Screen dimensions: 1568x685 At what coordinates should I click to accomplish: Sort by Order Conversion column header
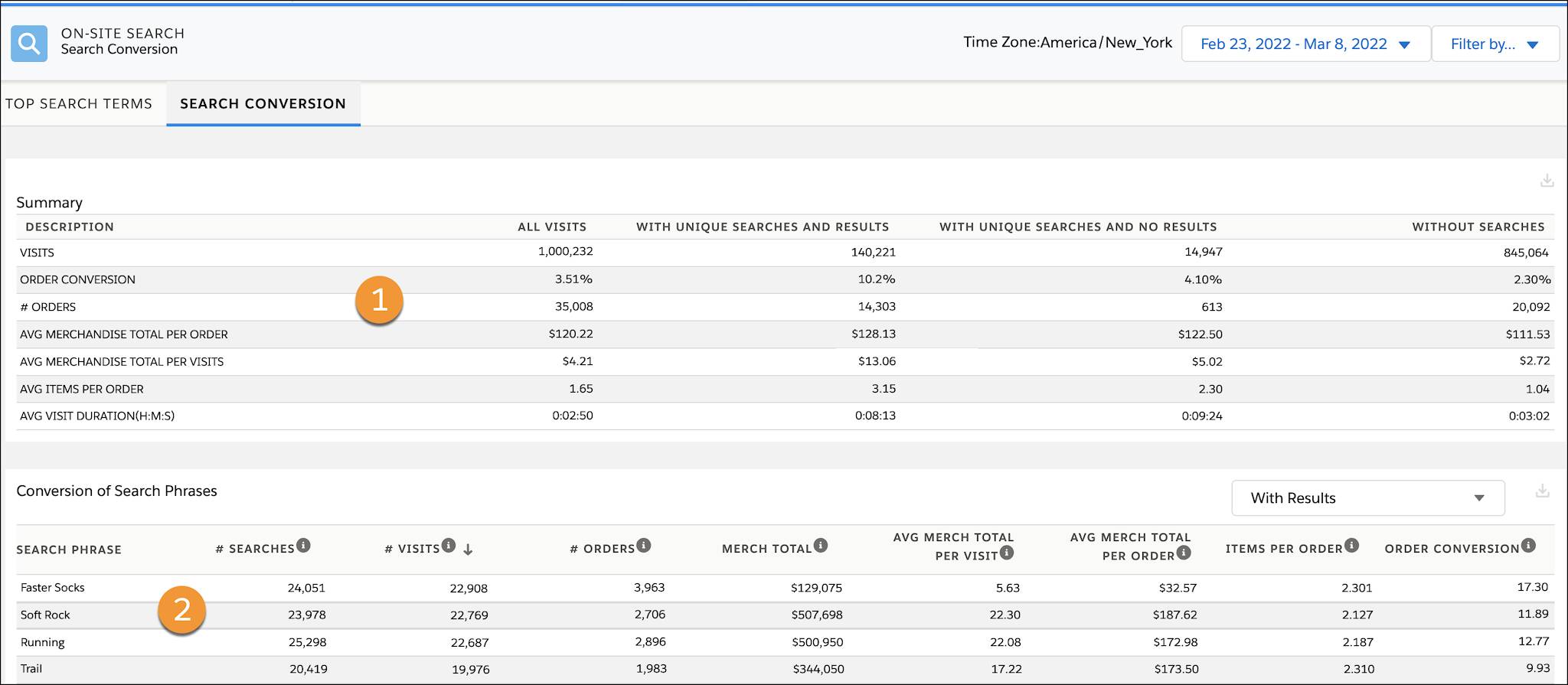[1452, 549]
